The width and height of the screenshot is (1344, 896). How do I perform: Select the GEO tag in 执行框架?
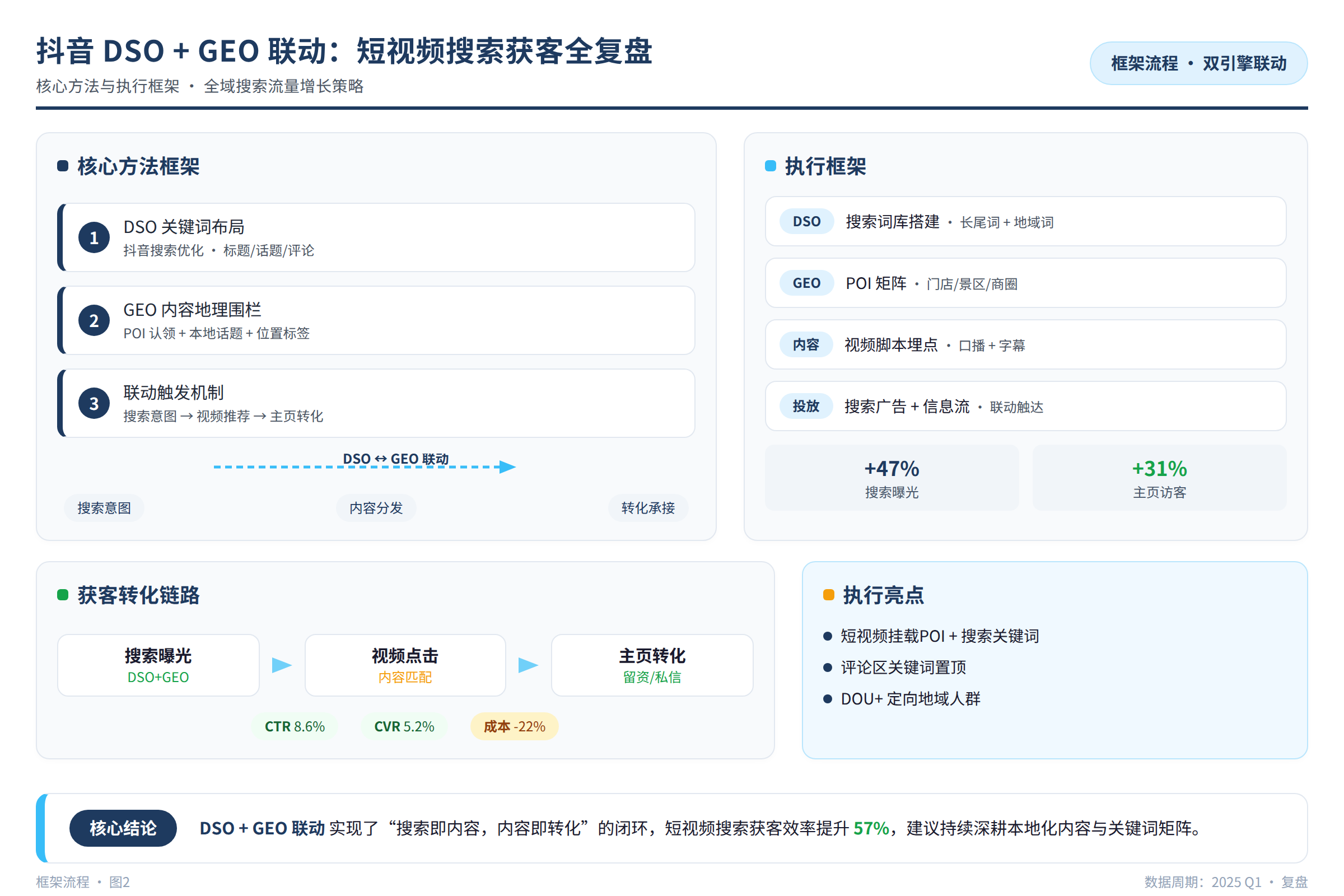pyautogui.click(x=806, y=283)
